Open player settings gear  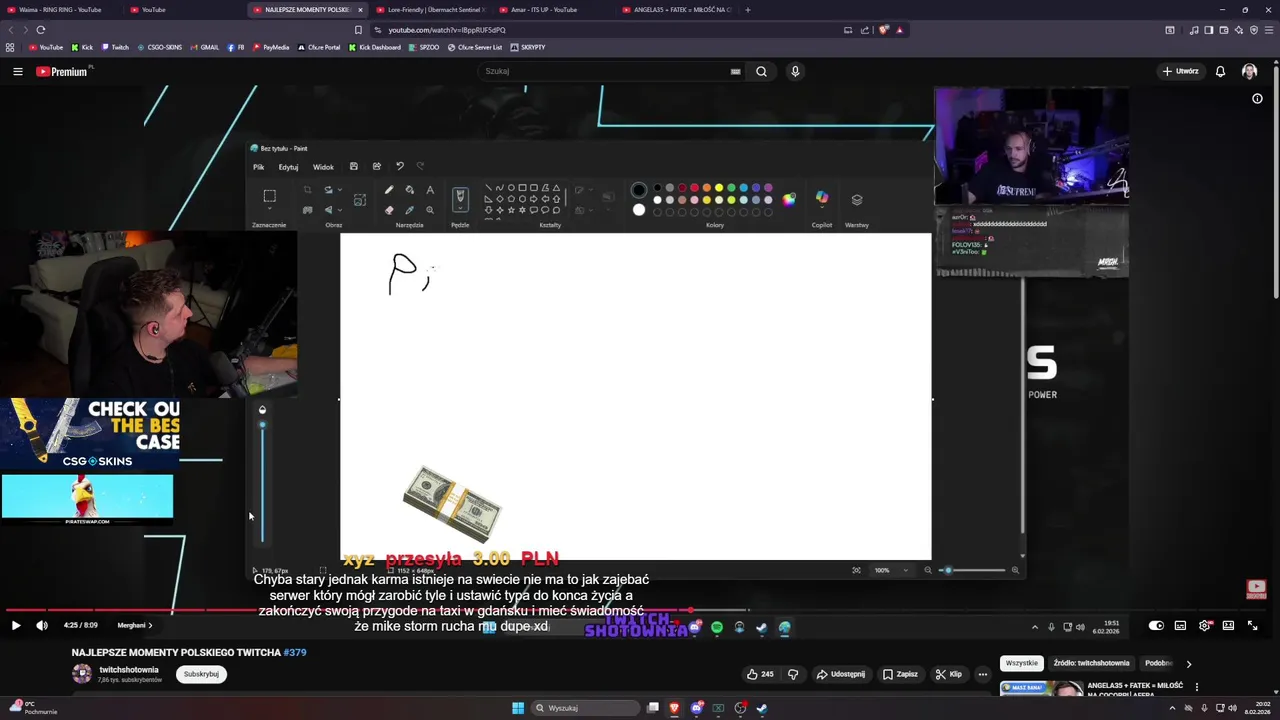coord(1204,625)
